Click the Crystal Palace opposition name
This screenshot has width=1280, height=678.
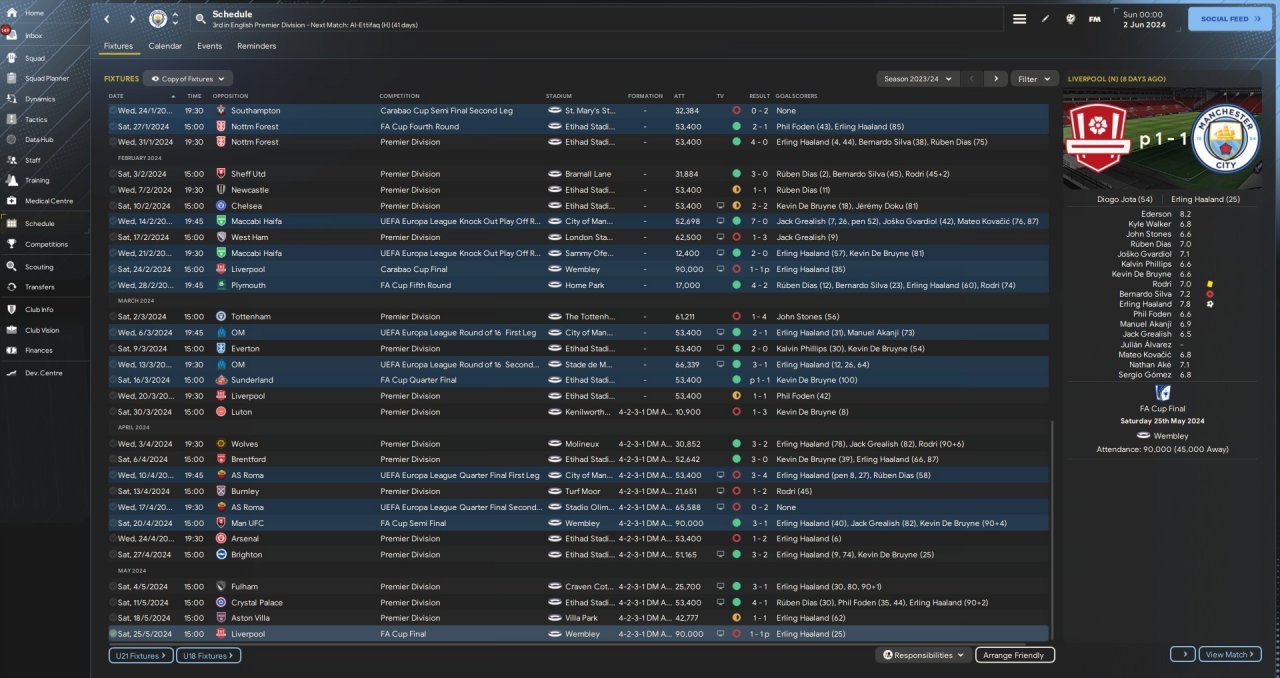pyautogui.click(x=257, y=602)
